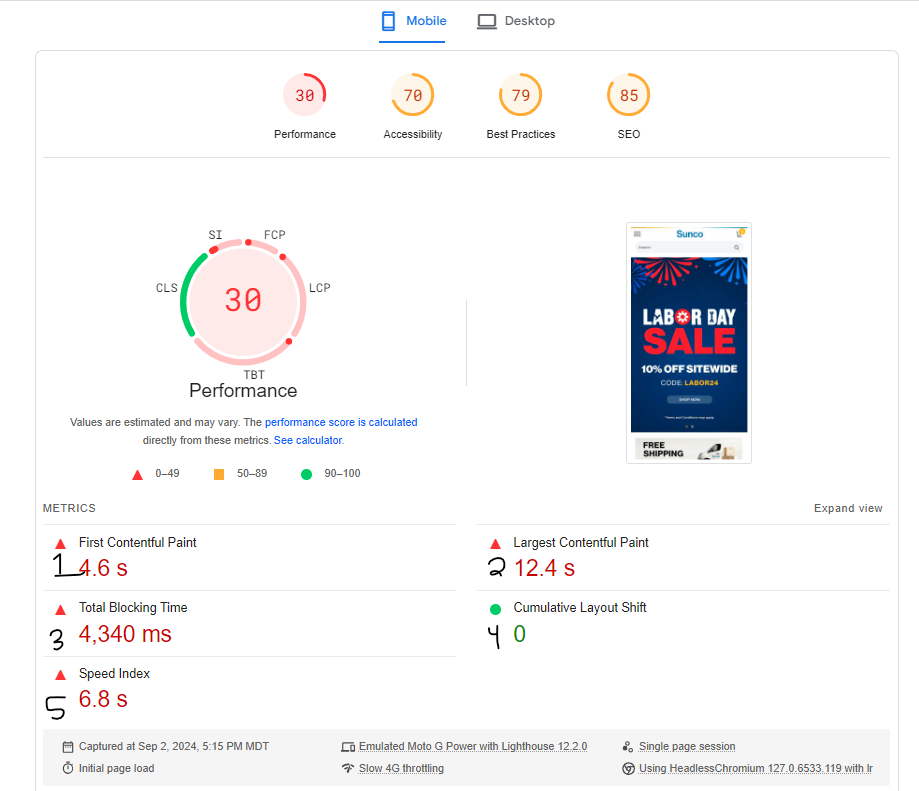Switch to the Mobile tab
This screenshot has width=919, height=791.
(413, 22)
